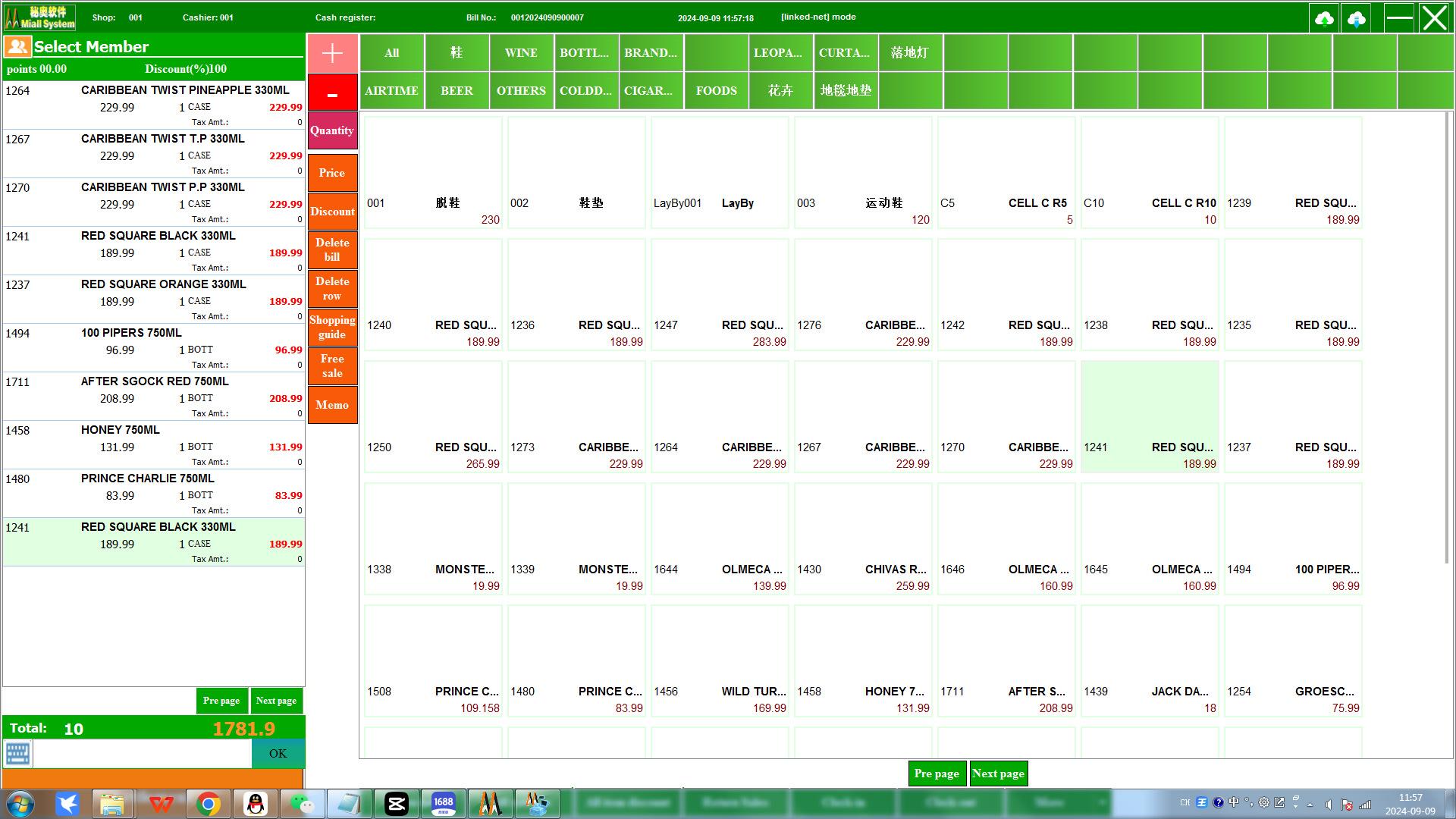Click the barcode input field
The height and width of the screenshot is (819, 1456).
click(x=143, y=754)
